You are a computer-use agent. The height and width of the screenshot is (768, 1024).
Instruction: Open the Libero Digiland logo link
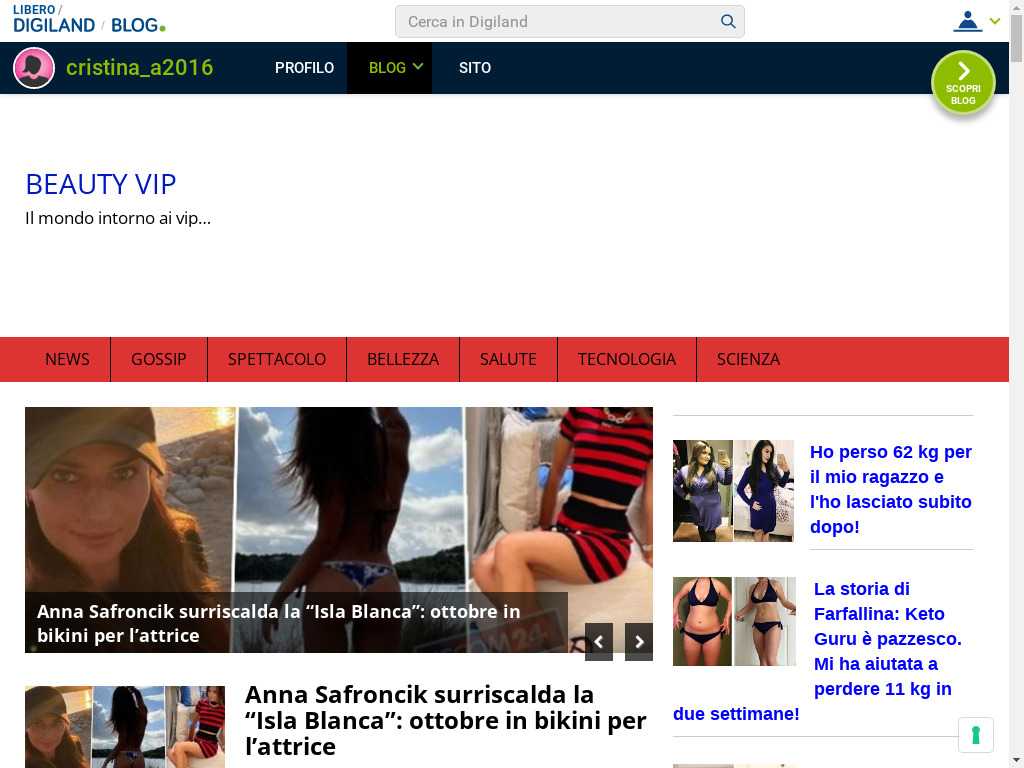[54, 19]
